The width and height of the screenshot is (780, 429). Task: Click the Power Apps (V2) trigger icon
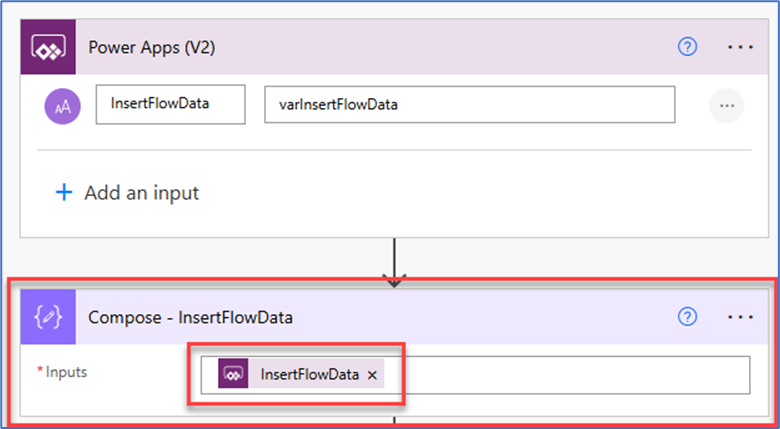[48, 47]
